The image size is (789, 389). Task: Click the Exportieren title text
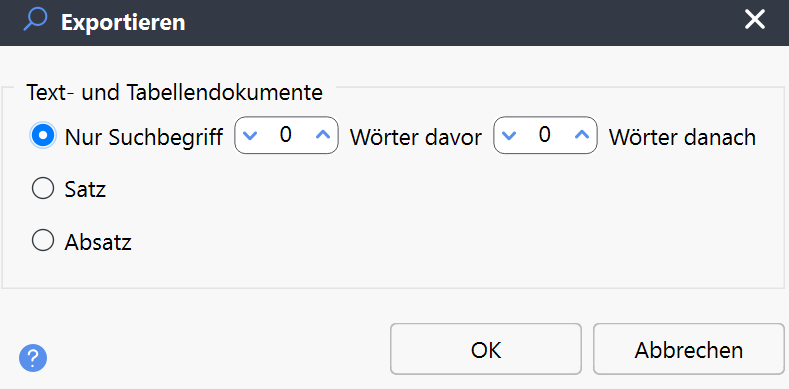click(x=123, y=22)
